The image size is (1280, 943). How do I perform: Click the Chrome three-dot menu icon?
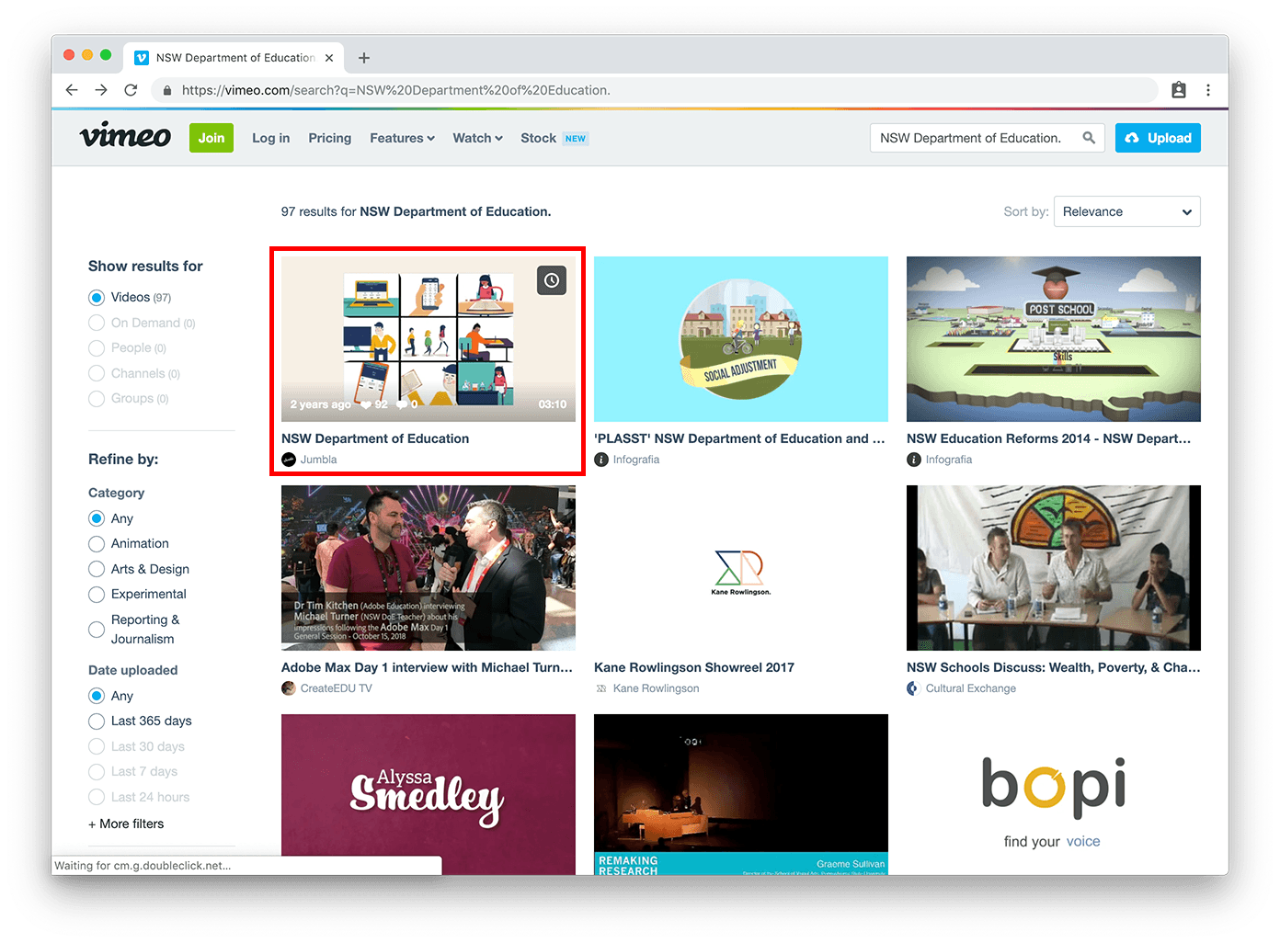(x=1208, y=90)
